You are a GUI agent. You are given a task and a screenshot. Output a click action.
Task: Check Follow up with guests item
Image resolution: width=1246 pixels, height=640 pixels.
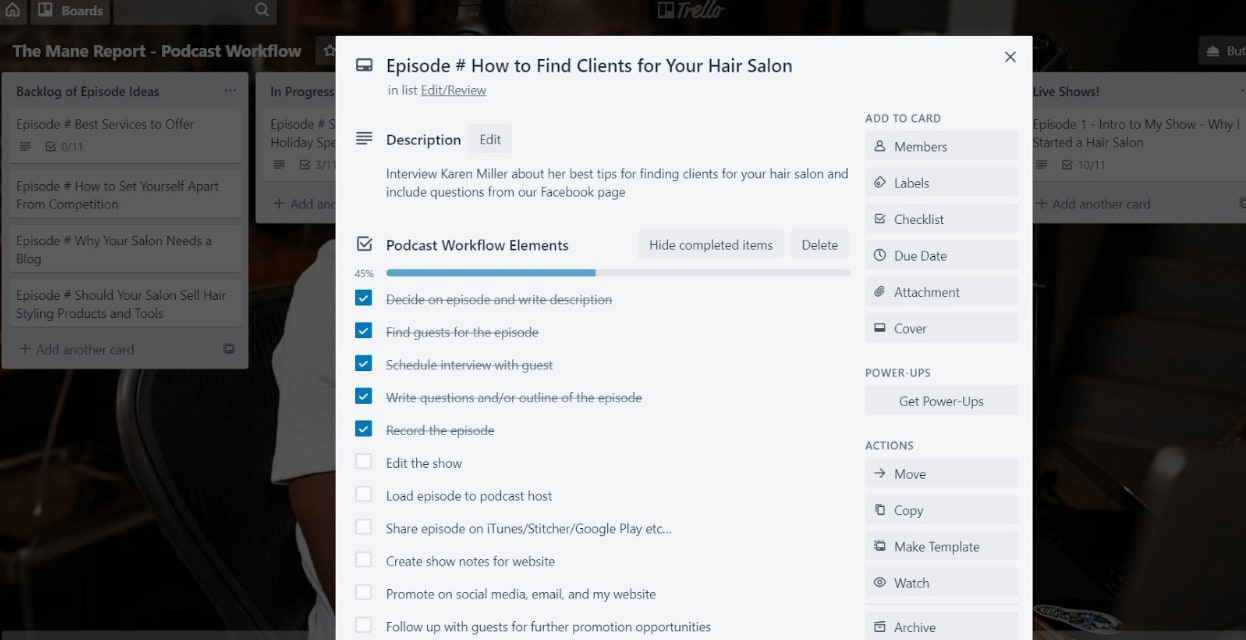click(364, 626)
